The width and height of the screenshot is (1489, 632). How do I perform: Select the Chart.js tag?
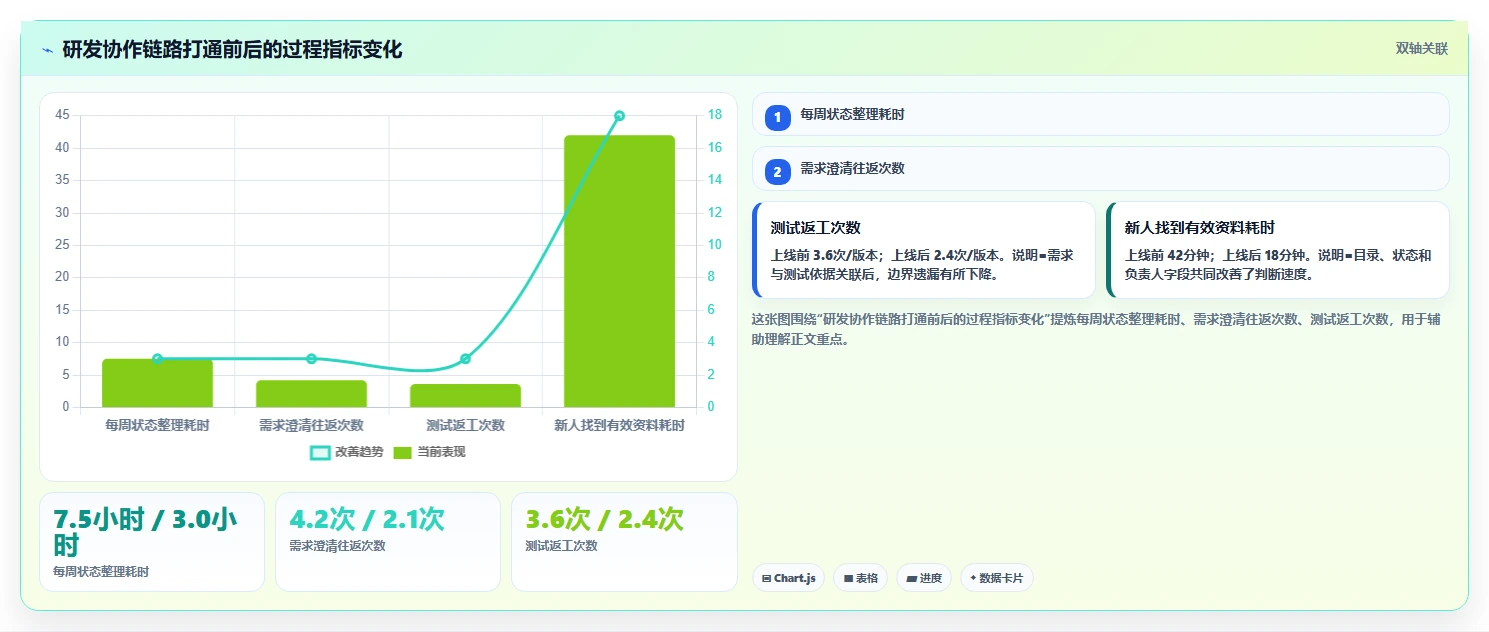tap(788, 578)
